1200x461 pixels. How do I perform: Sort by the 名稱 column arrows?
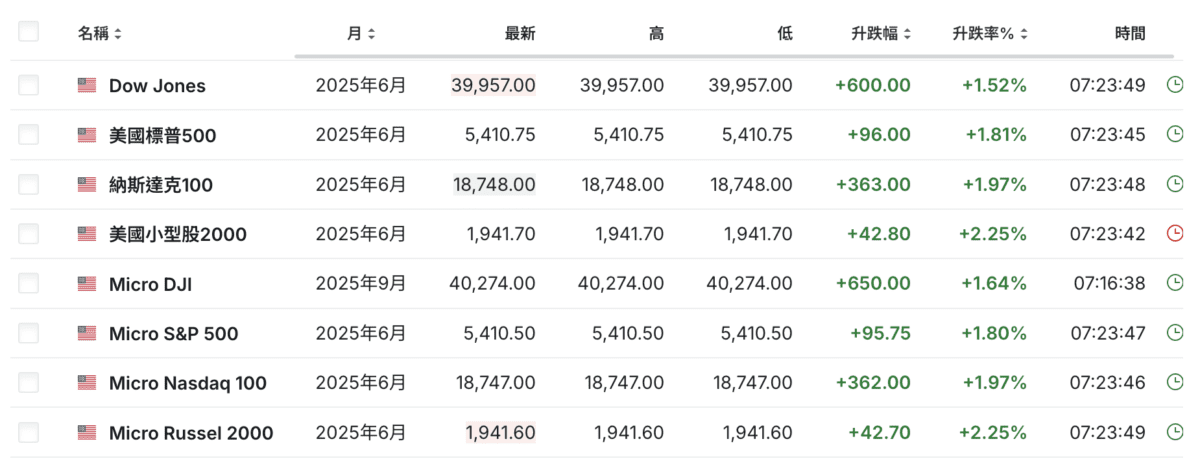pos(118,34)
